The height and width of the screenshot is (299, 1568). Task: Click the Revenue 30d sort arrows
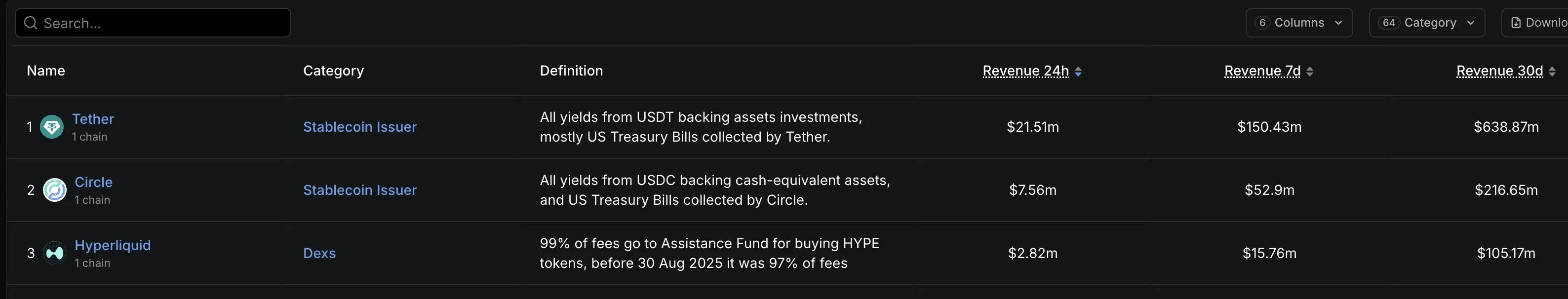[1552, 72]
